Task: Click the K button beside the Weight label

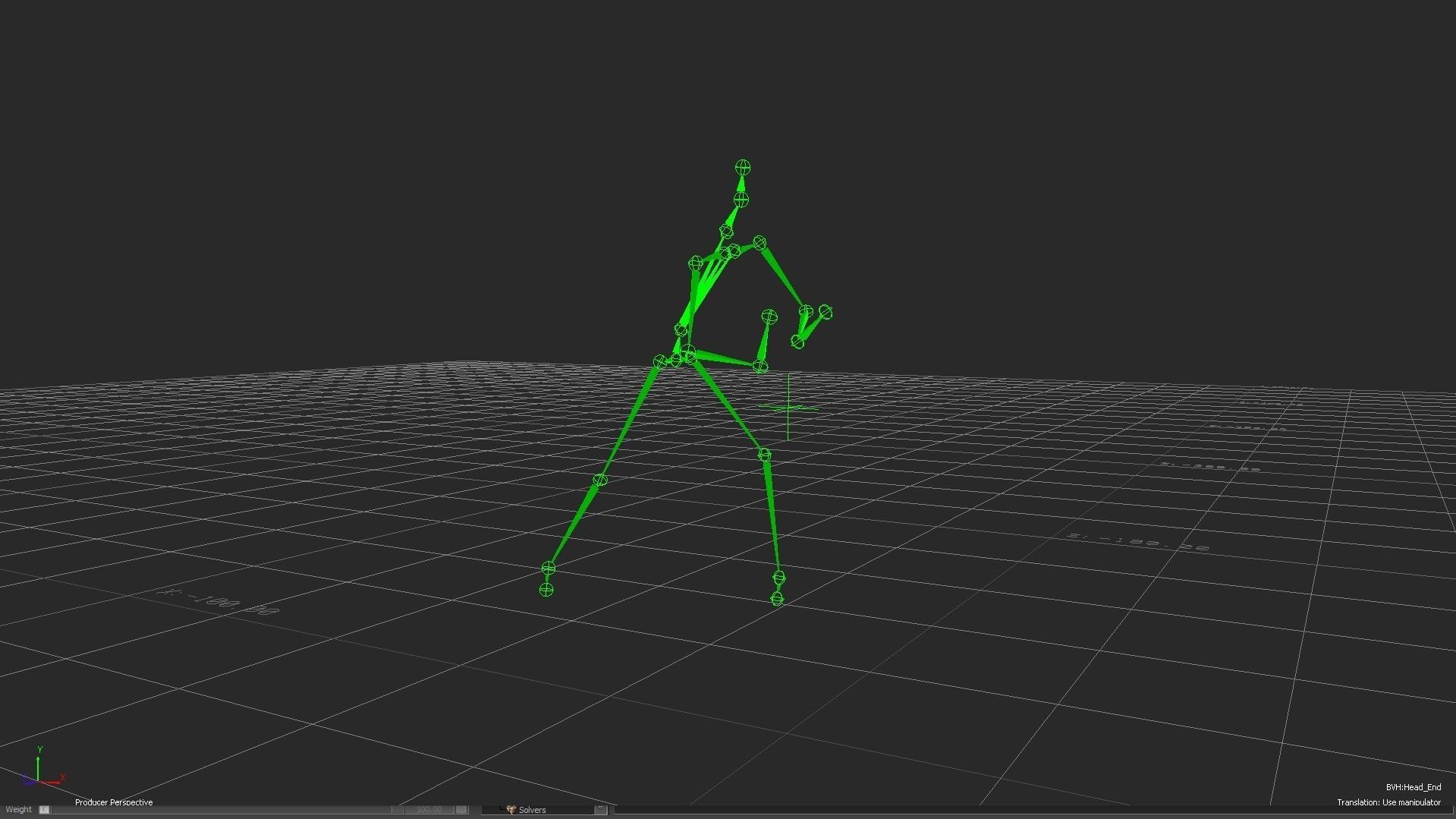Action: click(x=44, y=810)
